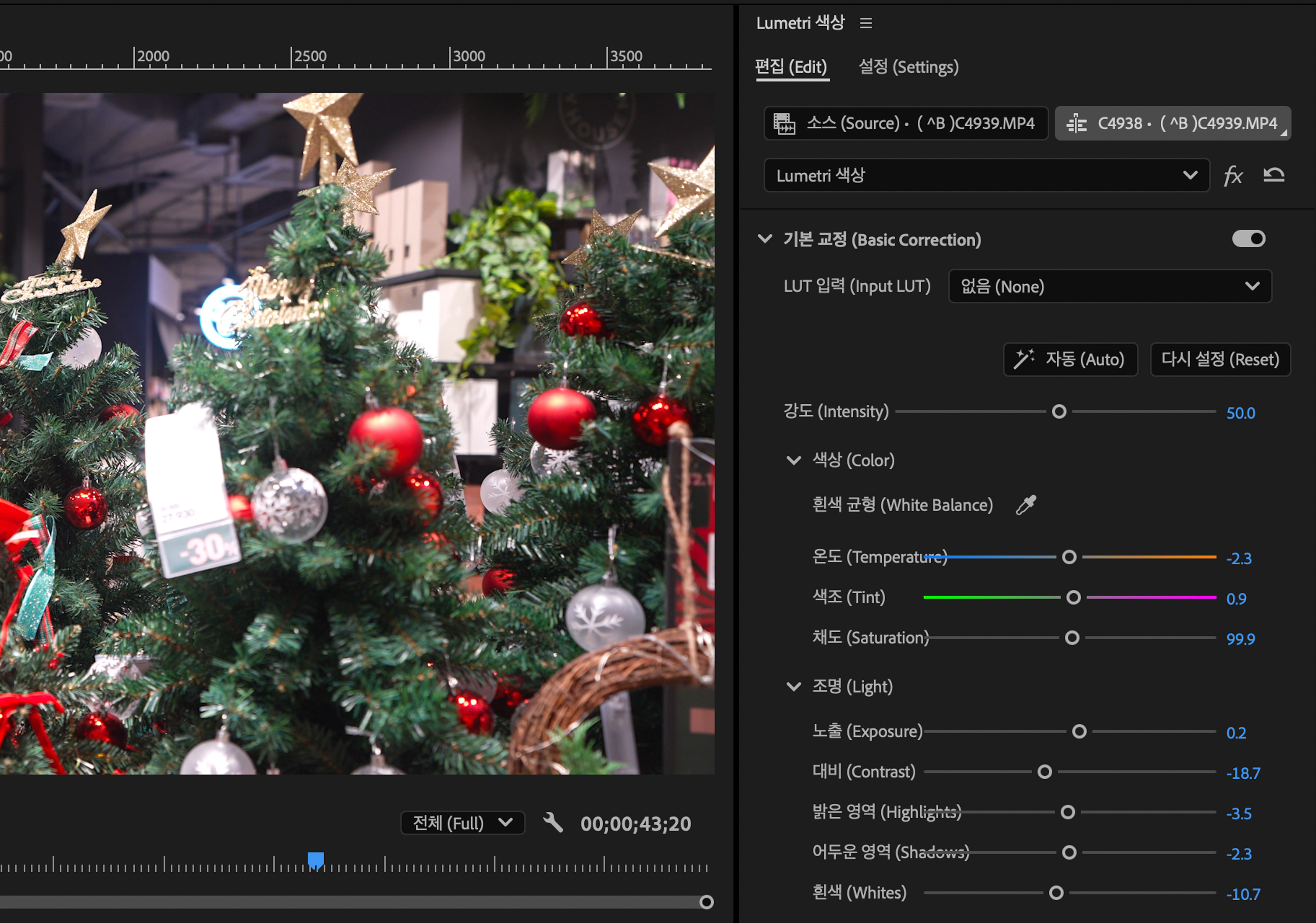Collapse the Basic Correction section
Image resolution: width=1316 pixels, height=923 pixels.
(x=765, y=239)
